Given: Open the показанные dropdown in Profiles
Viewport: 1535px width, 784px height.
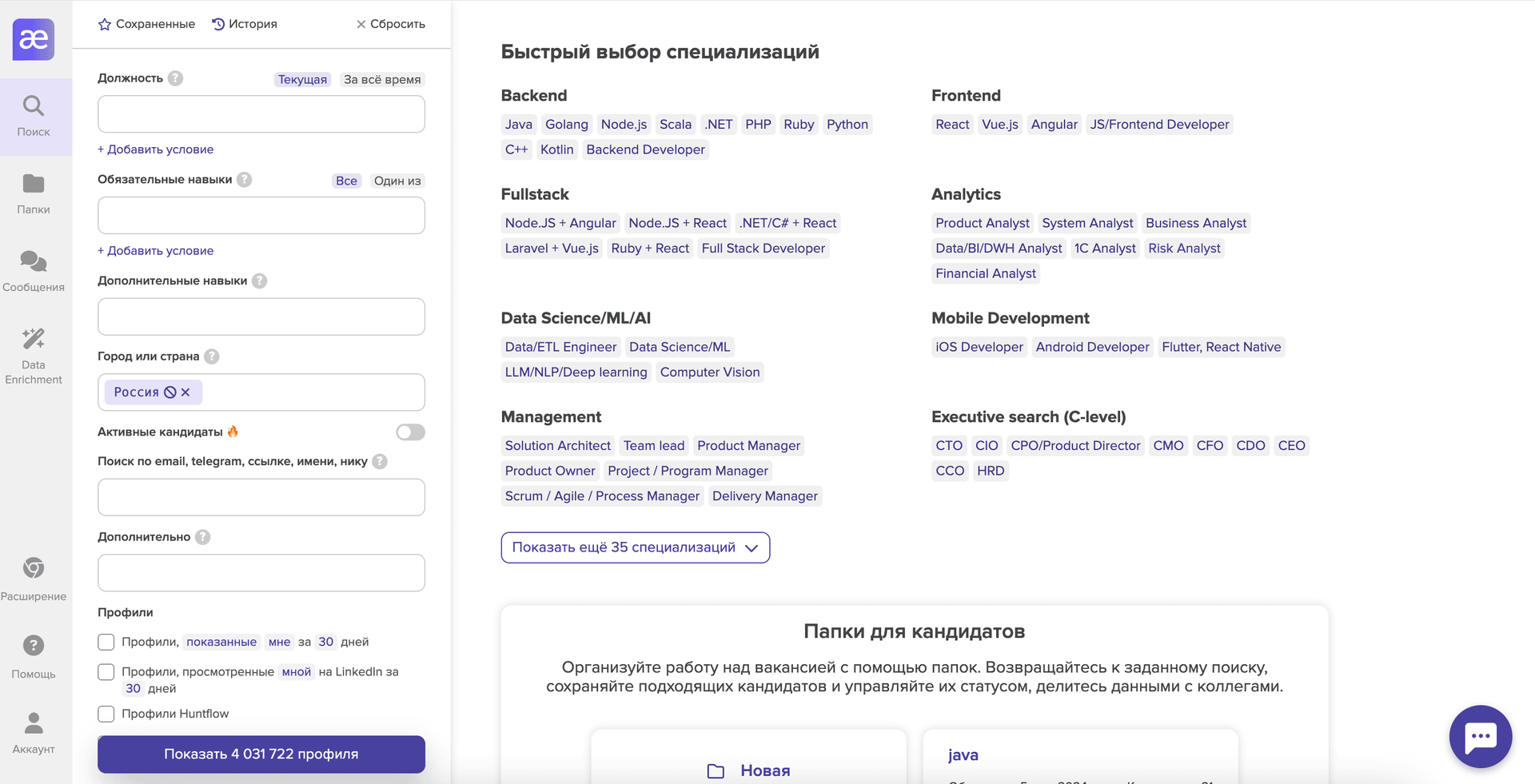Looking at the screenshot, I should tap(221, 642).
